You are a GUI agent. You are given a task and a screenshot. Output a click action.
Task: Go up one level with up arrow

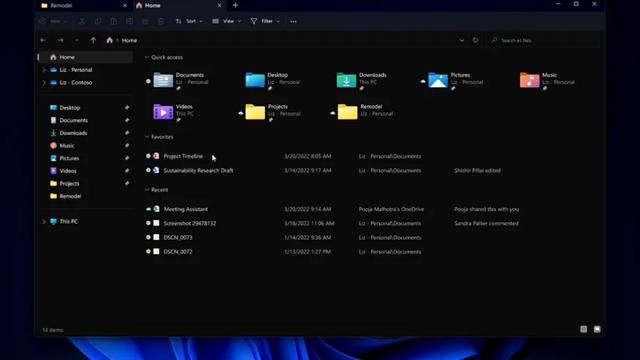pyautogui.click(x=93, y=40)
